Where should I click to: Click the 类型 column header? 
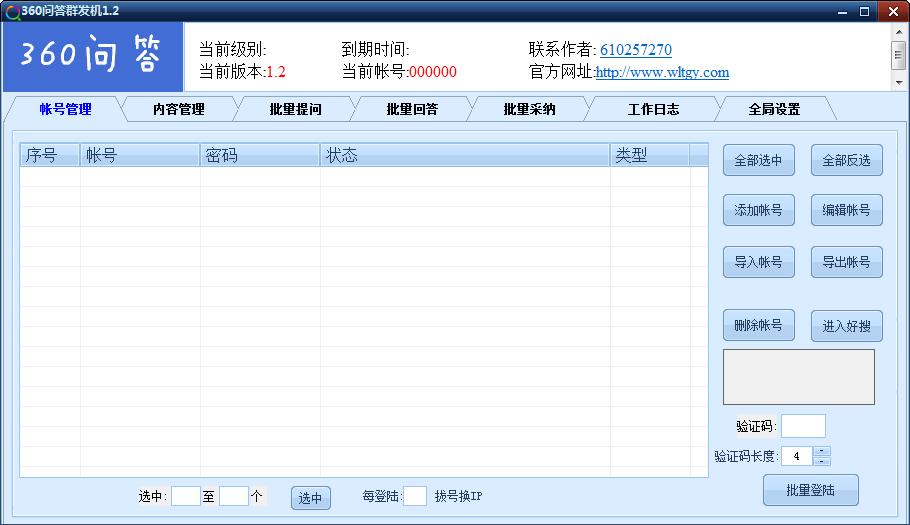pos(650,155)
